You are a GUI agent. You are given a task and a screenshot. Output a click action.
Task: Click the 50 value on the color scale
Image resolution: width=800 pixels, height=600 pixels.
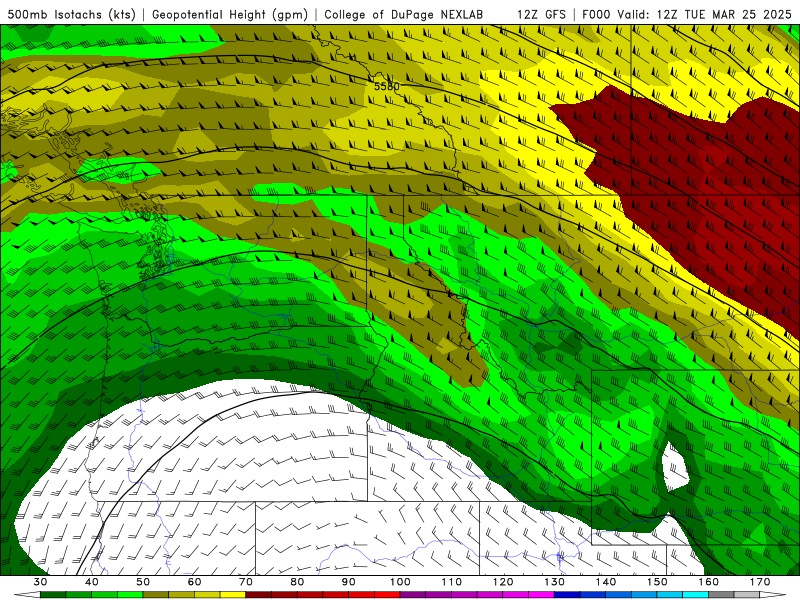(x=143, y=582)
